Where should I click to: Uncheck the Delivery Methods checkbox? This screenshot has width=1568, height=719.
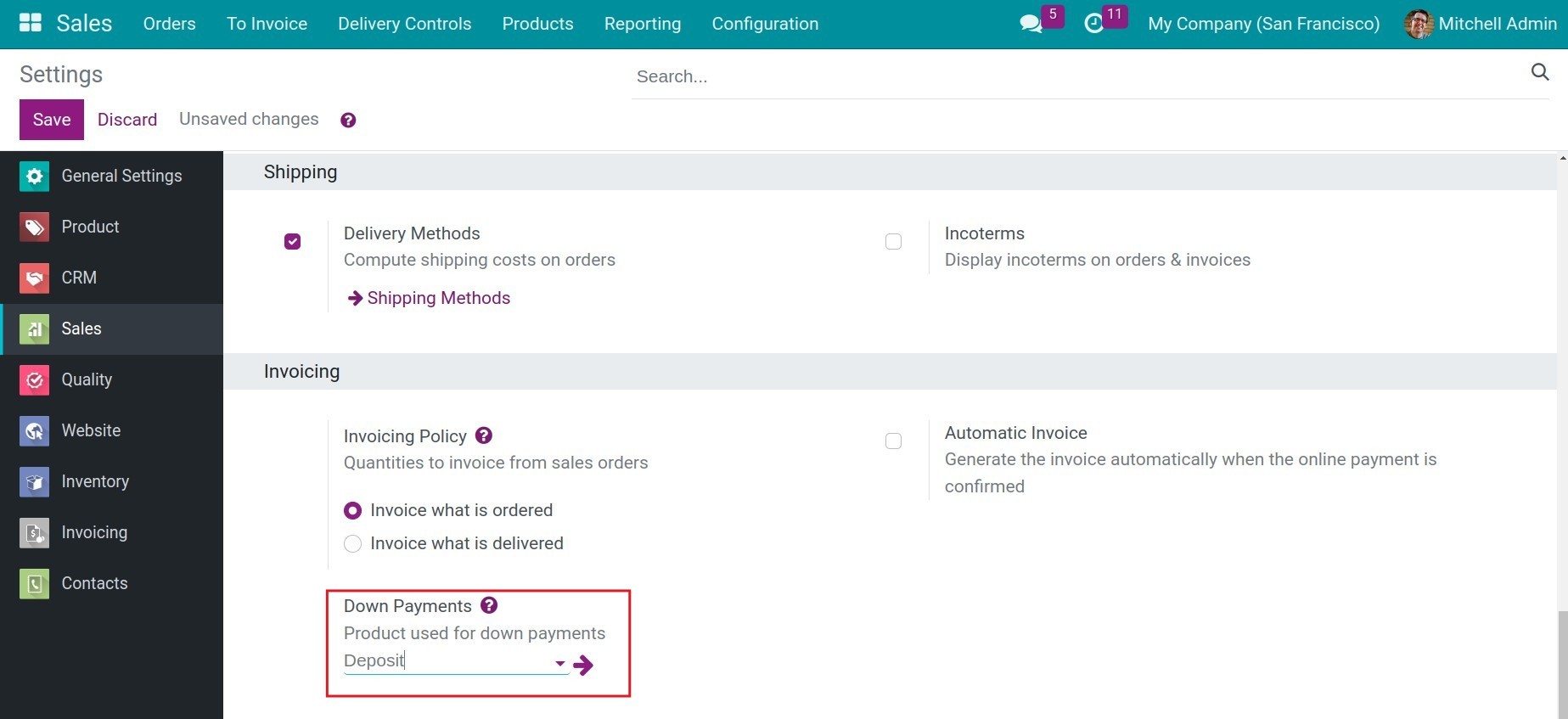pyautogui.click(x=292, y=242)
